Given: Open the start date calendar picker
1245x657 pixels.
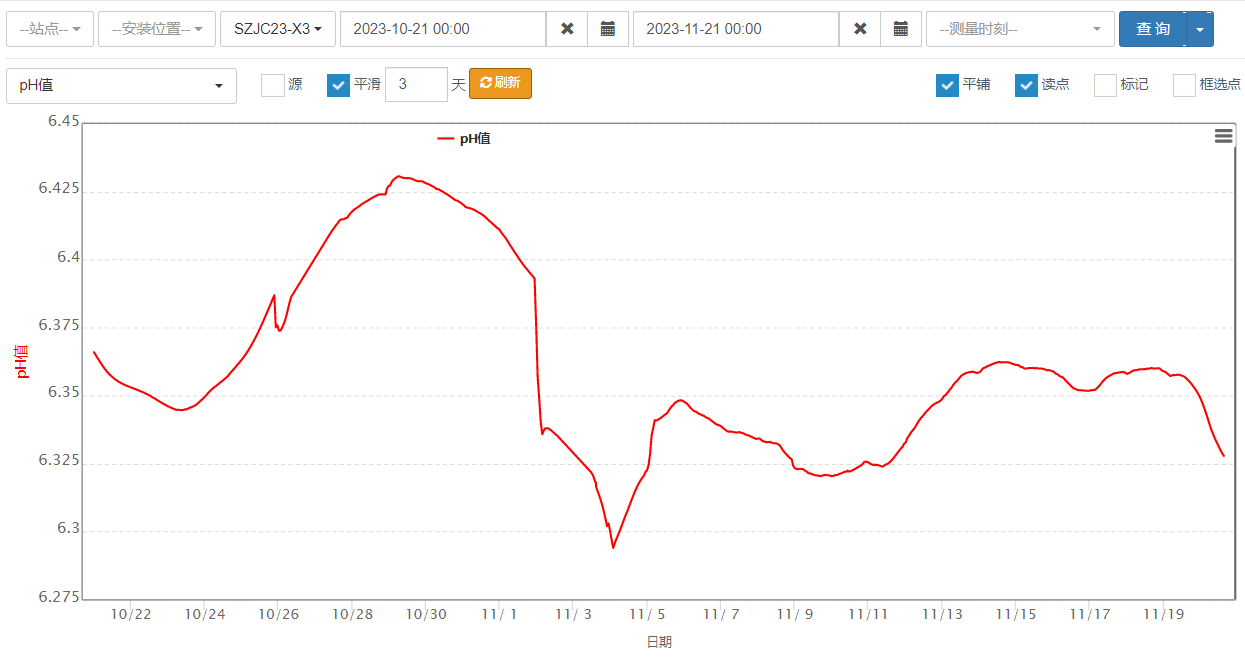Looking at the screenshot, I should click(x=607, y=29).
